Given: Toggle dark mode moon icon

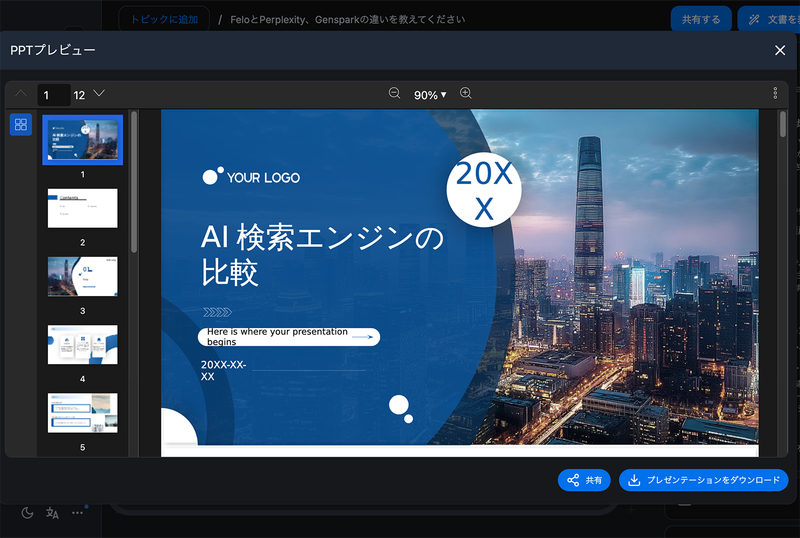Looking at the screenshot, I should tap(27, 513).
